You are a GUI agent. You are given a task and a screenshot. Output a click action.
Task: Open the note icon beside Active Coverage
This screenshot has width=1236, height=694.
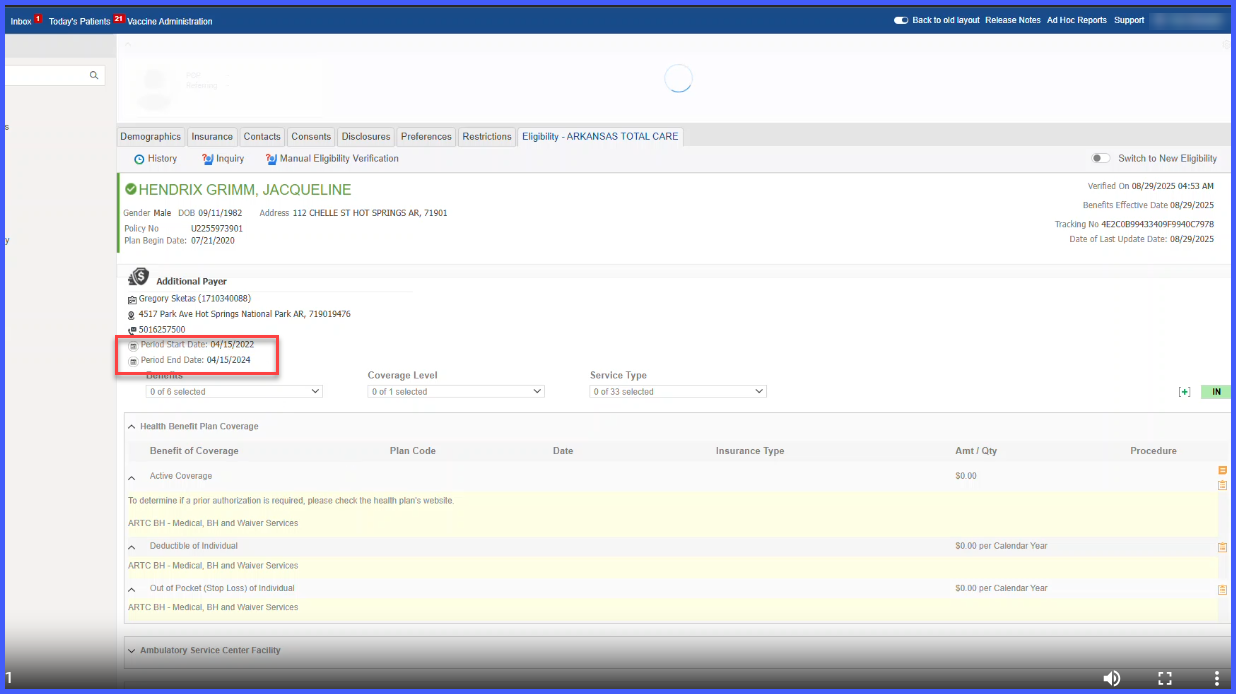(x=1222, y=470)
